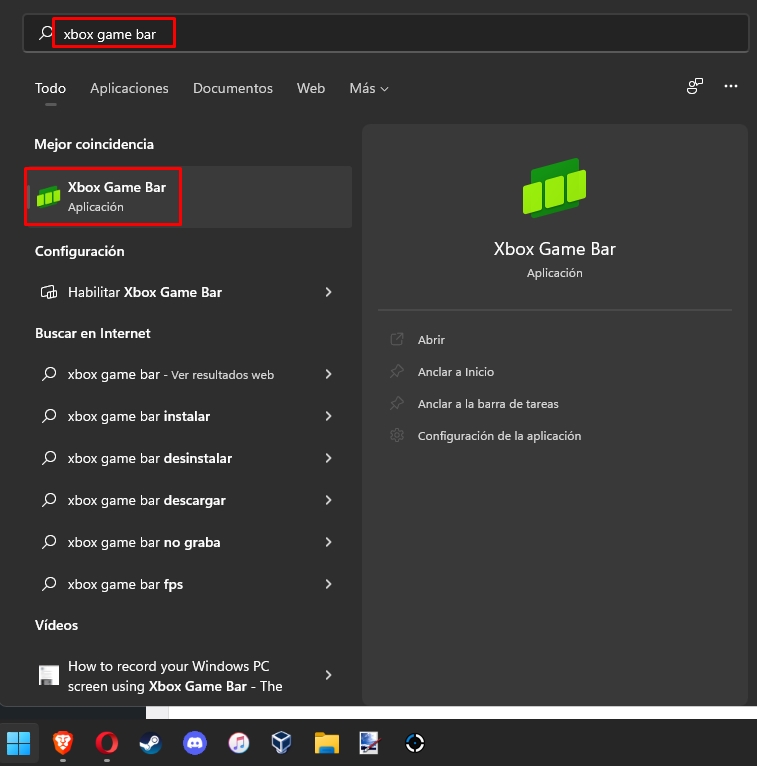Screen dimensions: 757x766
Task: Open the monitor-with-pen app on the taskbar
Action: [369, 743]
